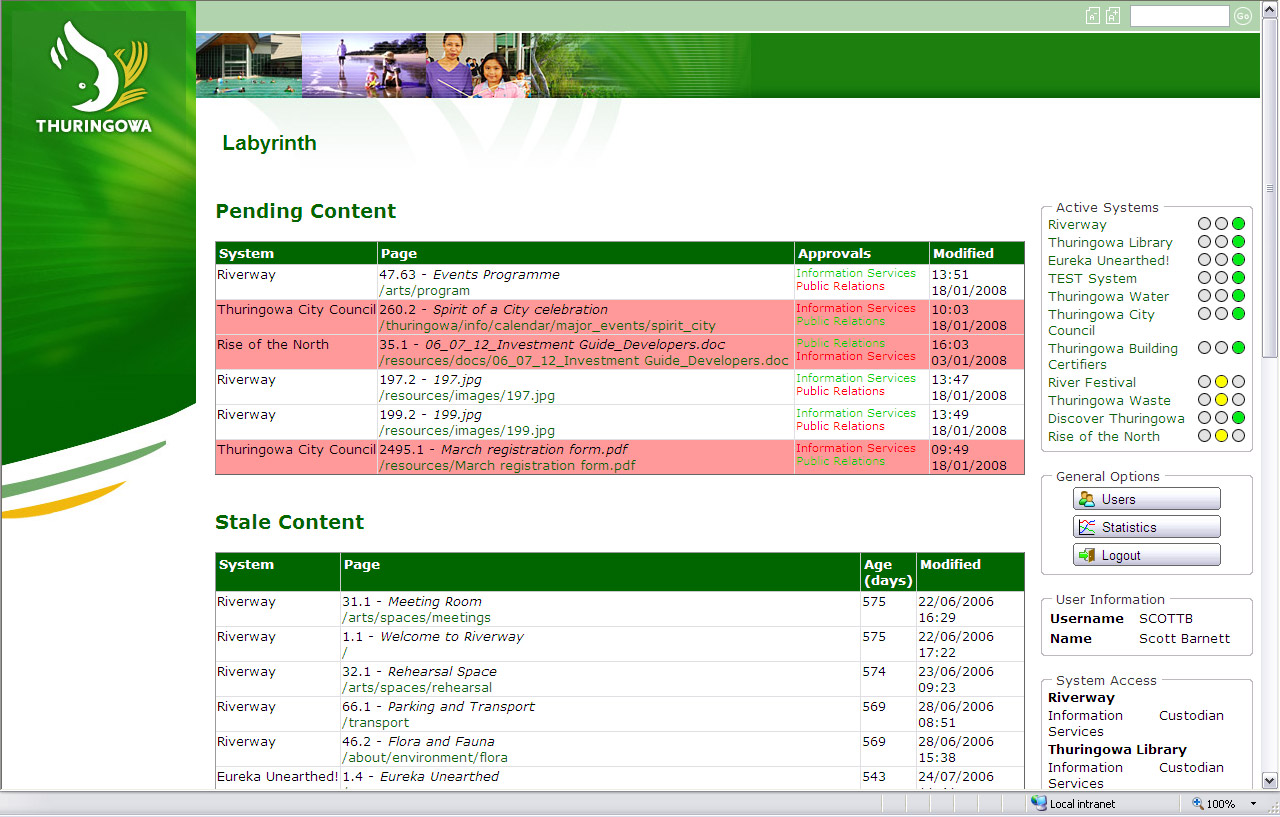Click the green status light for Thuringowa Library
The width and height of the screenshot is (1280, 817).
coord(1238,243)
